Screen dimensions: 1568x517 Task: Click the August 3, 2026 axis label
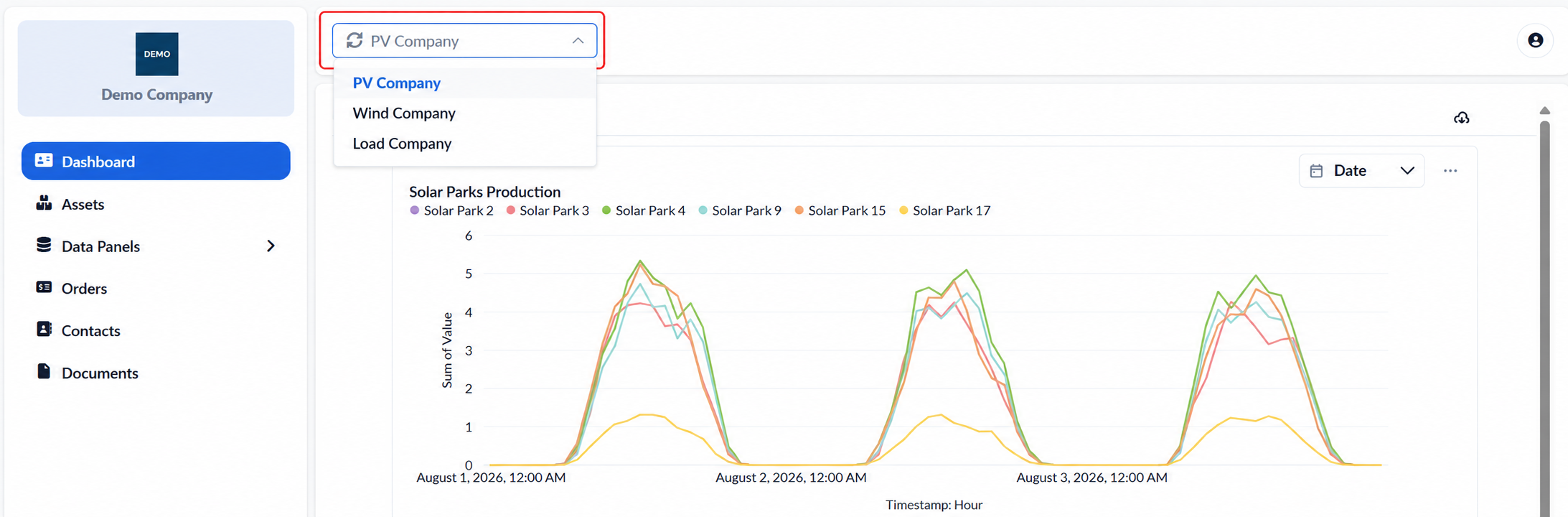(x=1092, y=478)
